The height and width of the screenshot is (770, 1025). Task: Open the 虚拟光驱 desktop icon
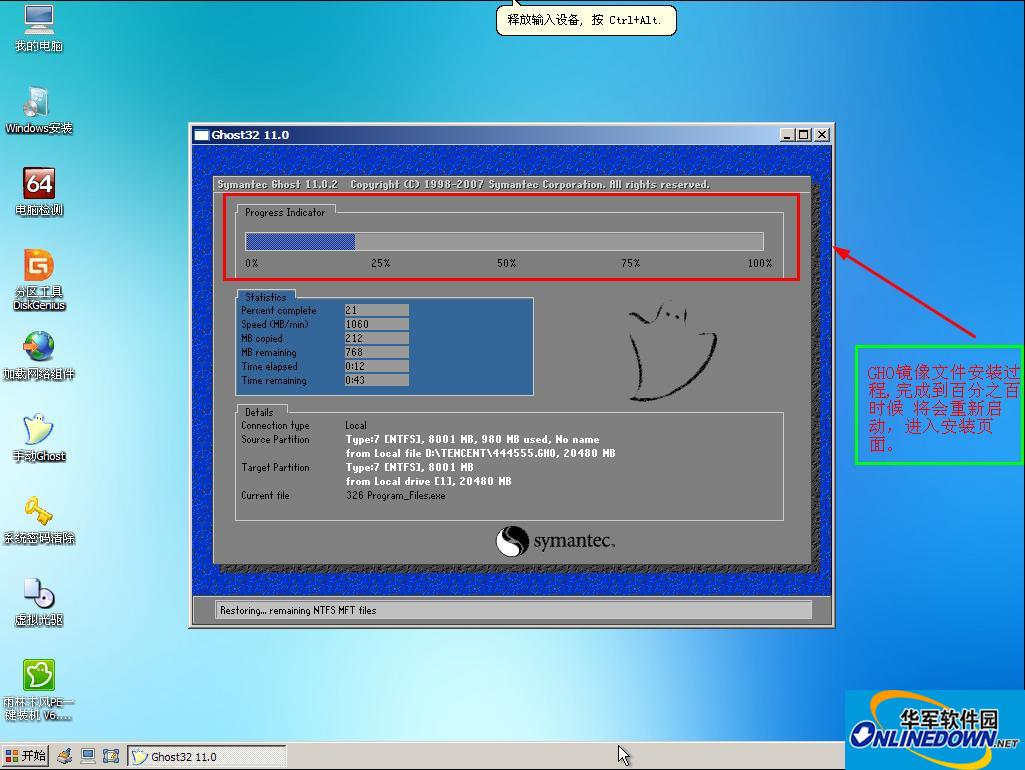(x=39, y=602)
